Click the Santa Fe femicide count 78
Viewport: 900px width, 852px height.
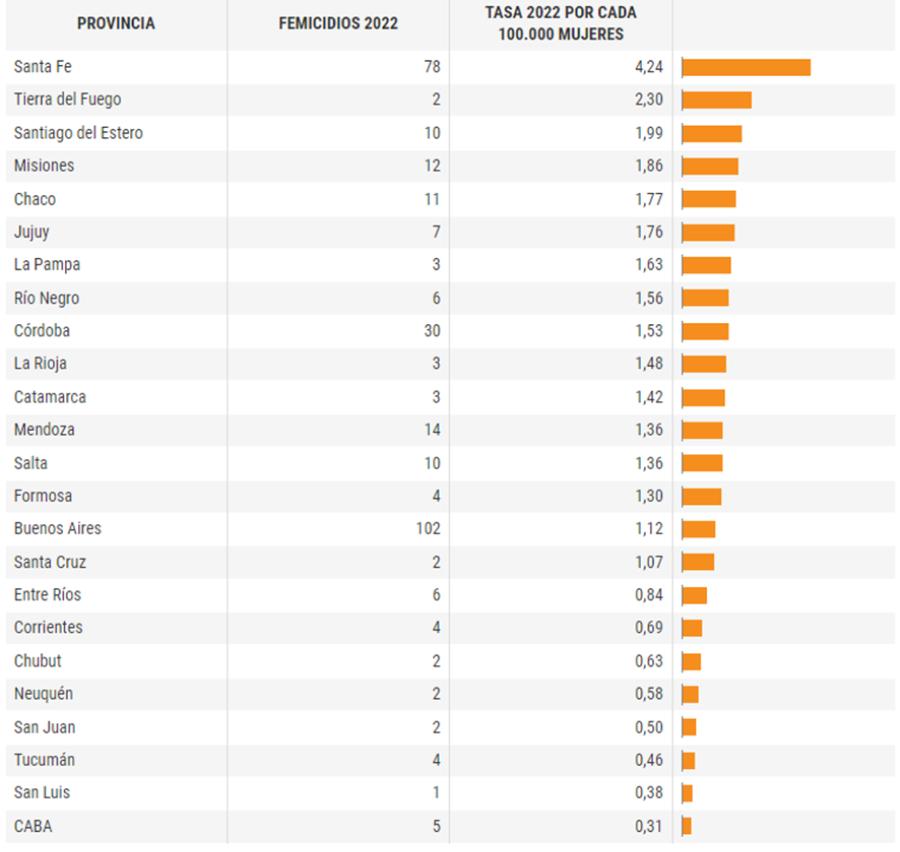[431, 67]
